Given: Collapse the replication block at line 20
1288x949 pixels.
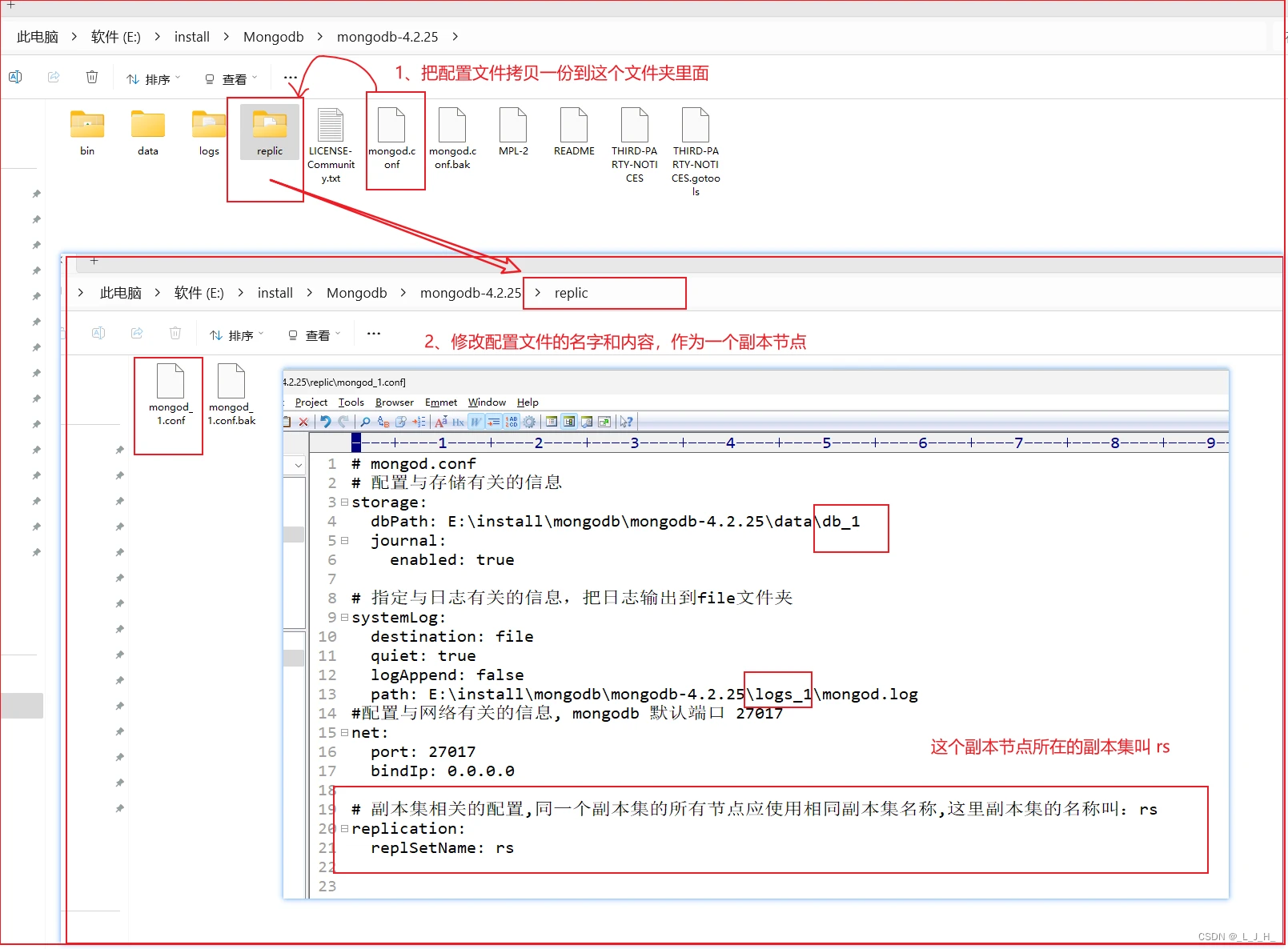Looking at the screenshot, I should [x=344, y=829].
